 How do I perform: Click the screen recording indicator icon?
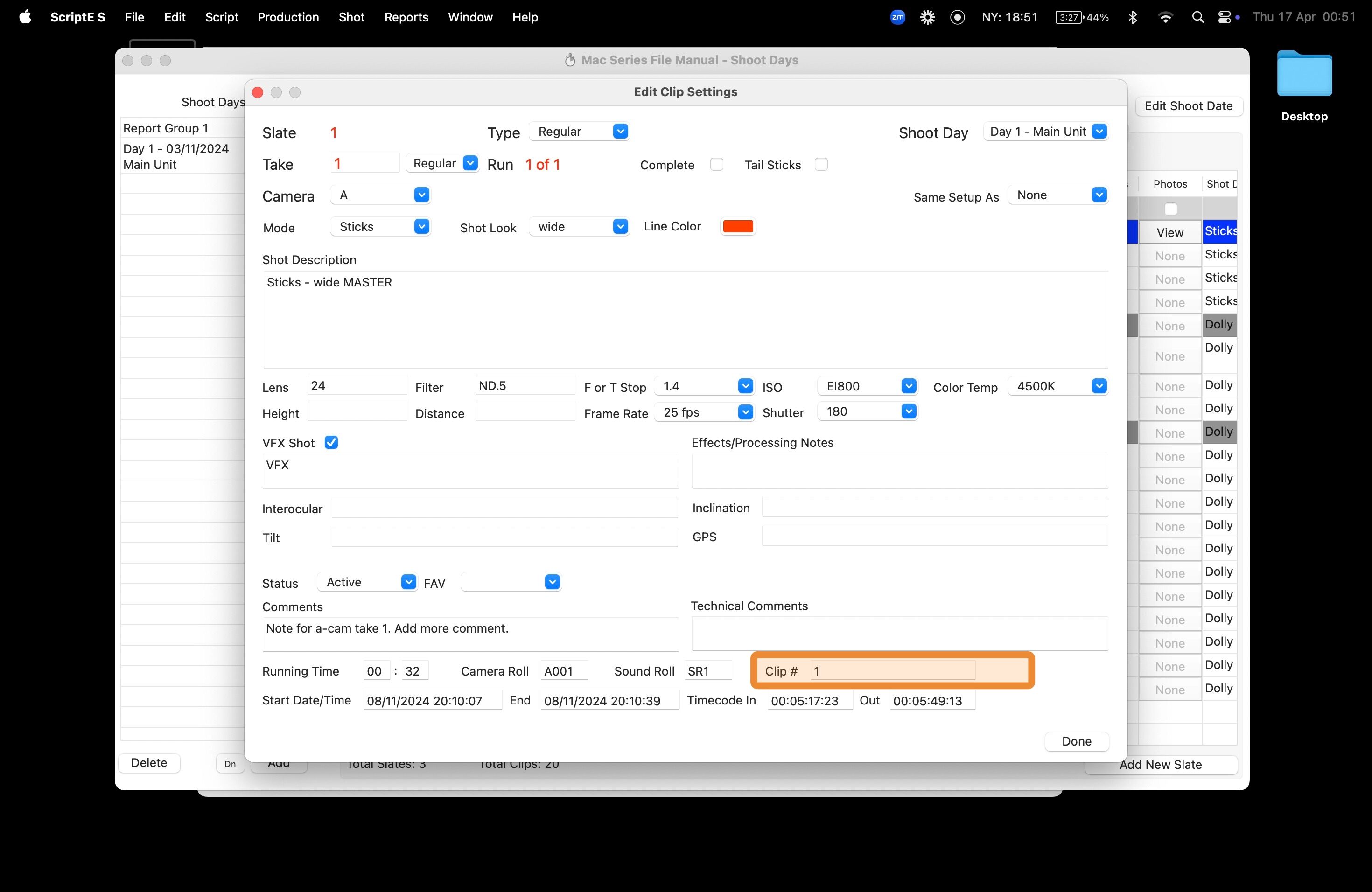(x=958, y=17)
